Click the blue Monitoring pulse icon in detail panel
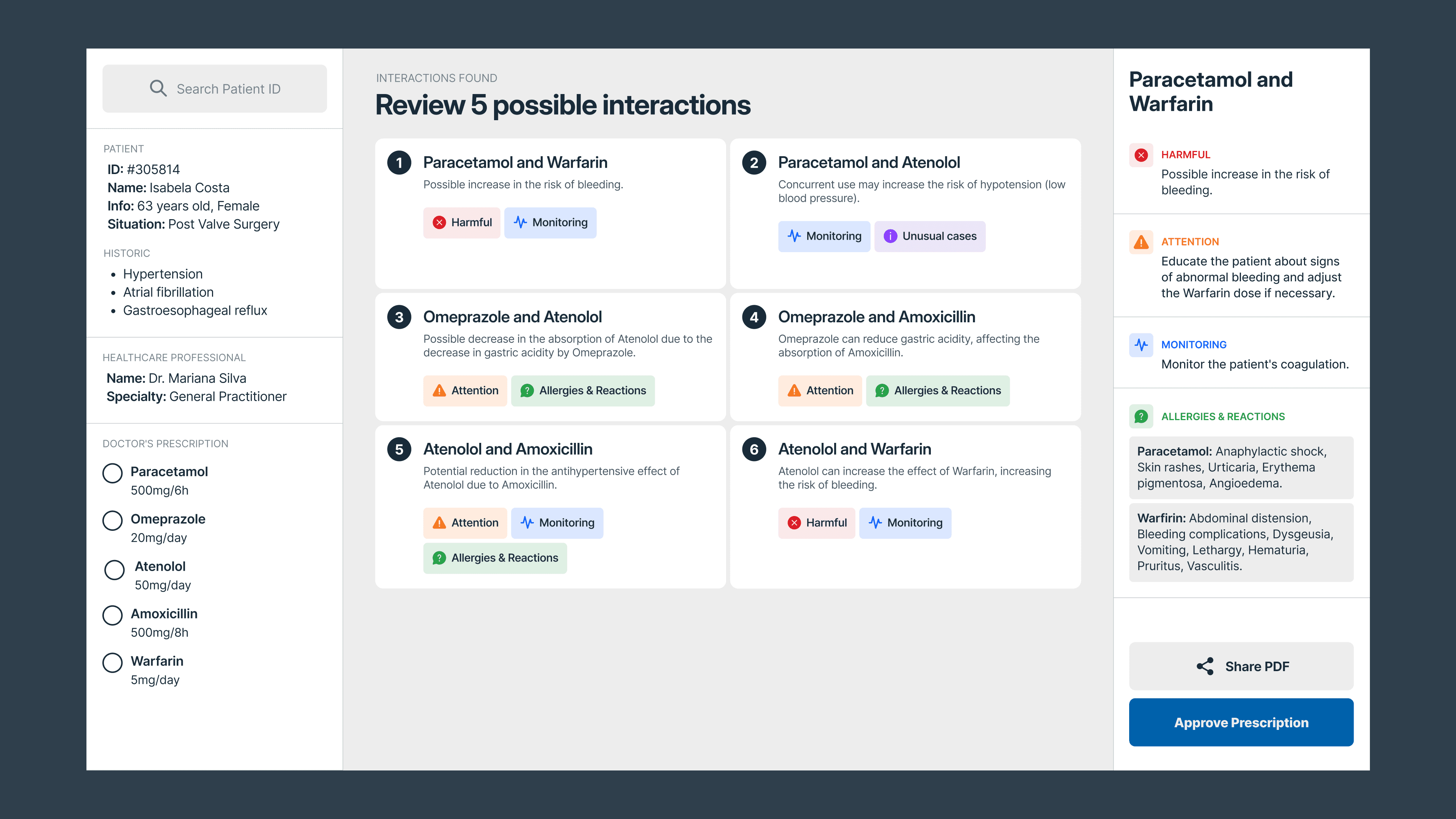 pyautogui.click(x=1141, y=345)
